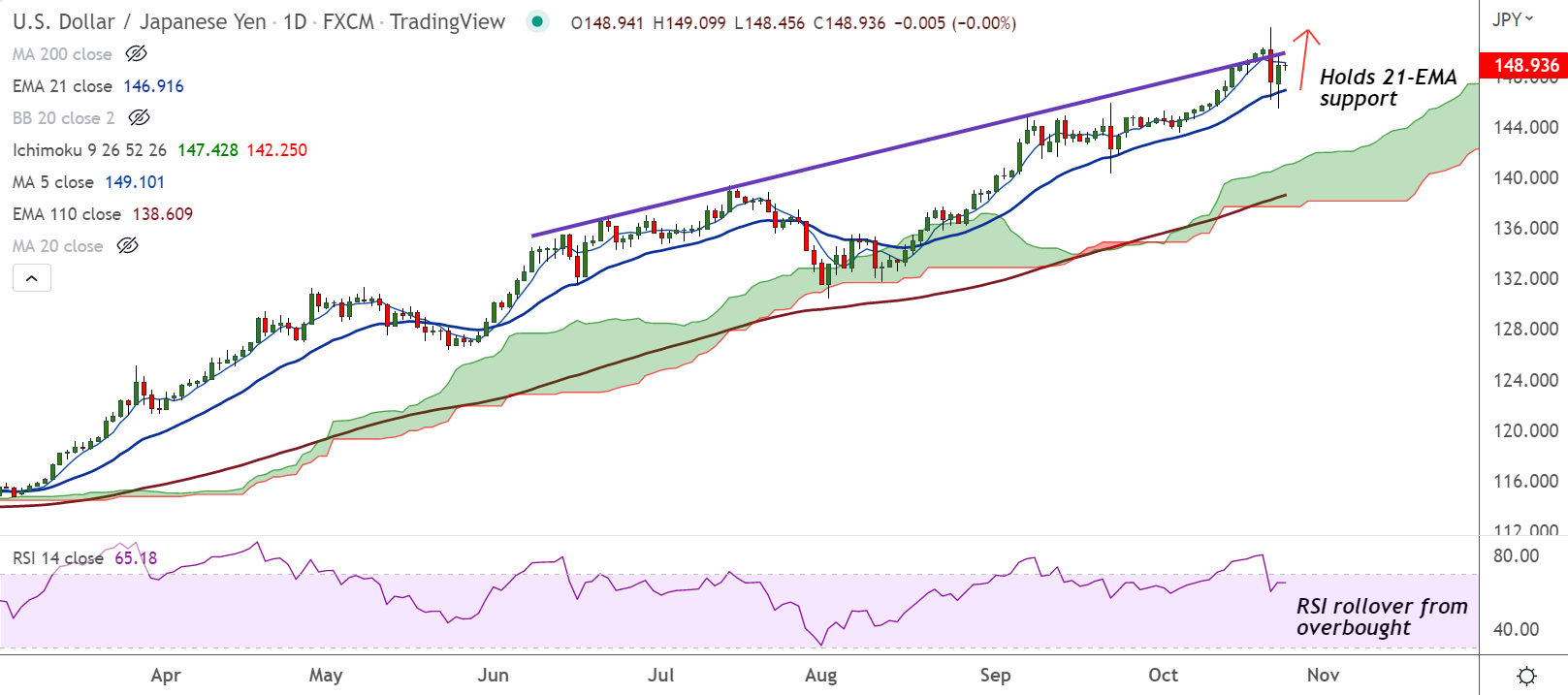1568x695 pixels.
Task: Show the hidden MA 20 indicator
Action: 128,246
